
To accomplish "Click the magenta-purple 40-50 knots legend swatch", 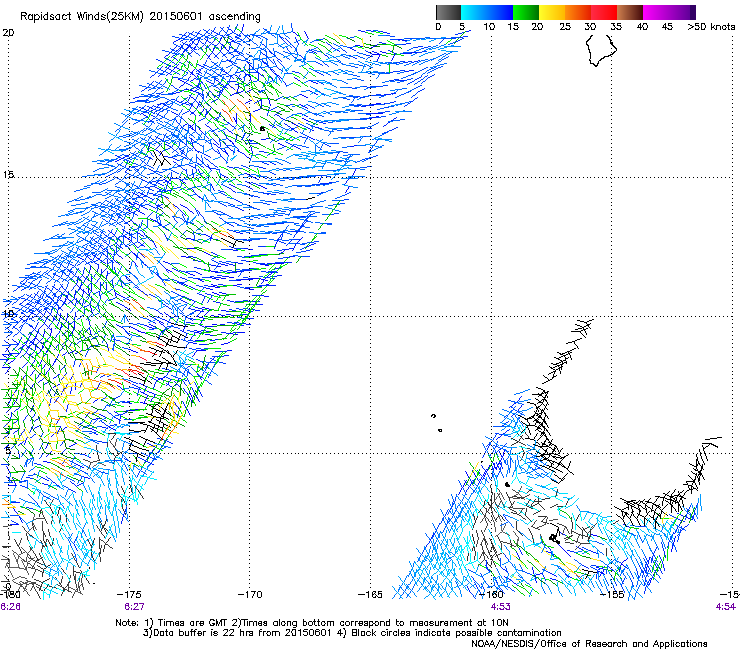I will tap(669, 12).
